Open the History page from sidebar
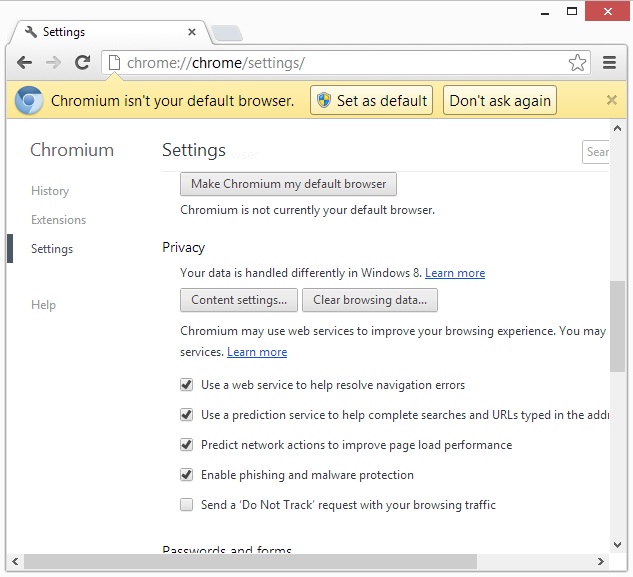Image resolution: width=633 pixels, height=577 pixels. [50, 191]
